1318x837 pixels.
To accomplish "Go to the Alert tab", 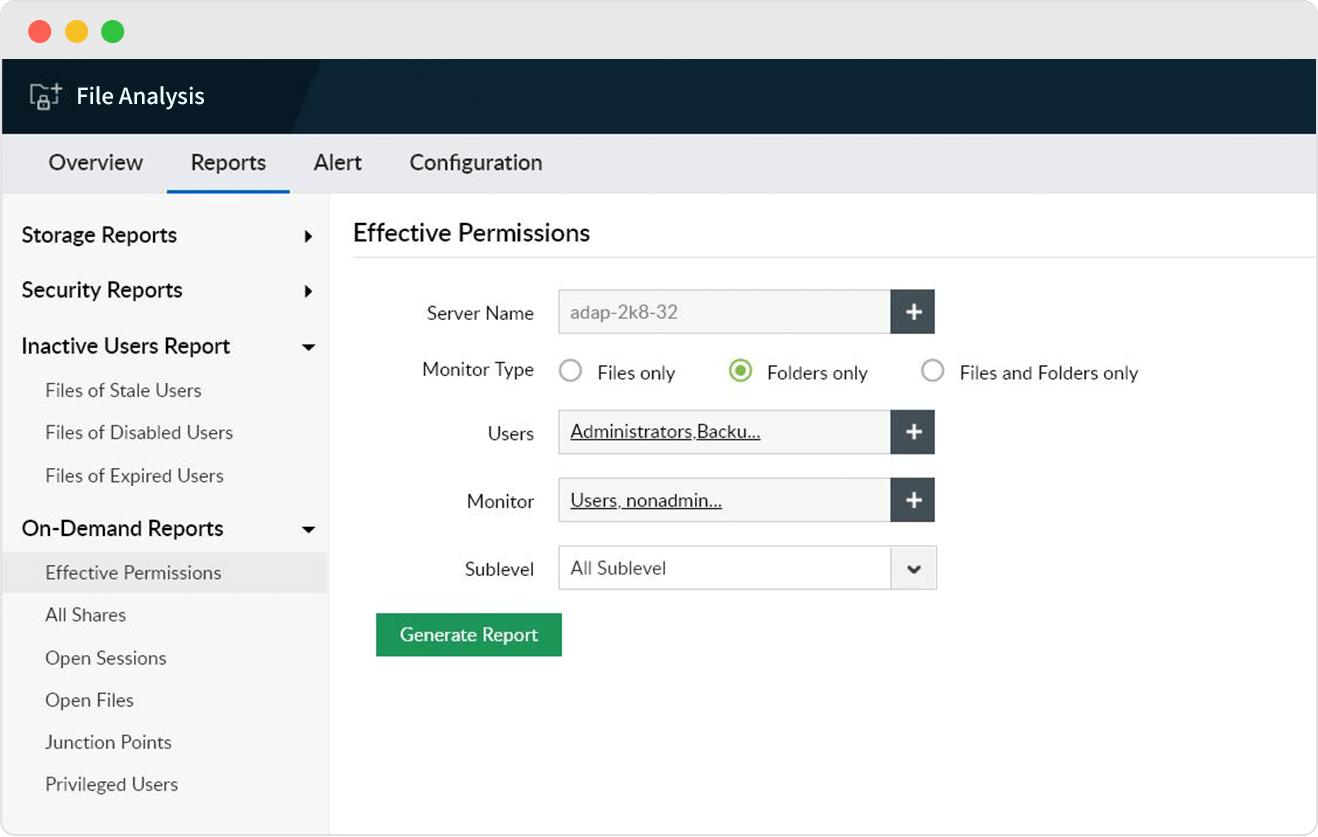I will pos(337,162).
